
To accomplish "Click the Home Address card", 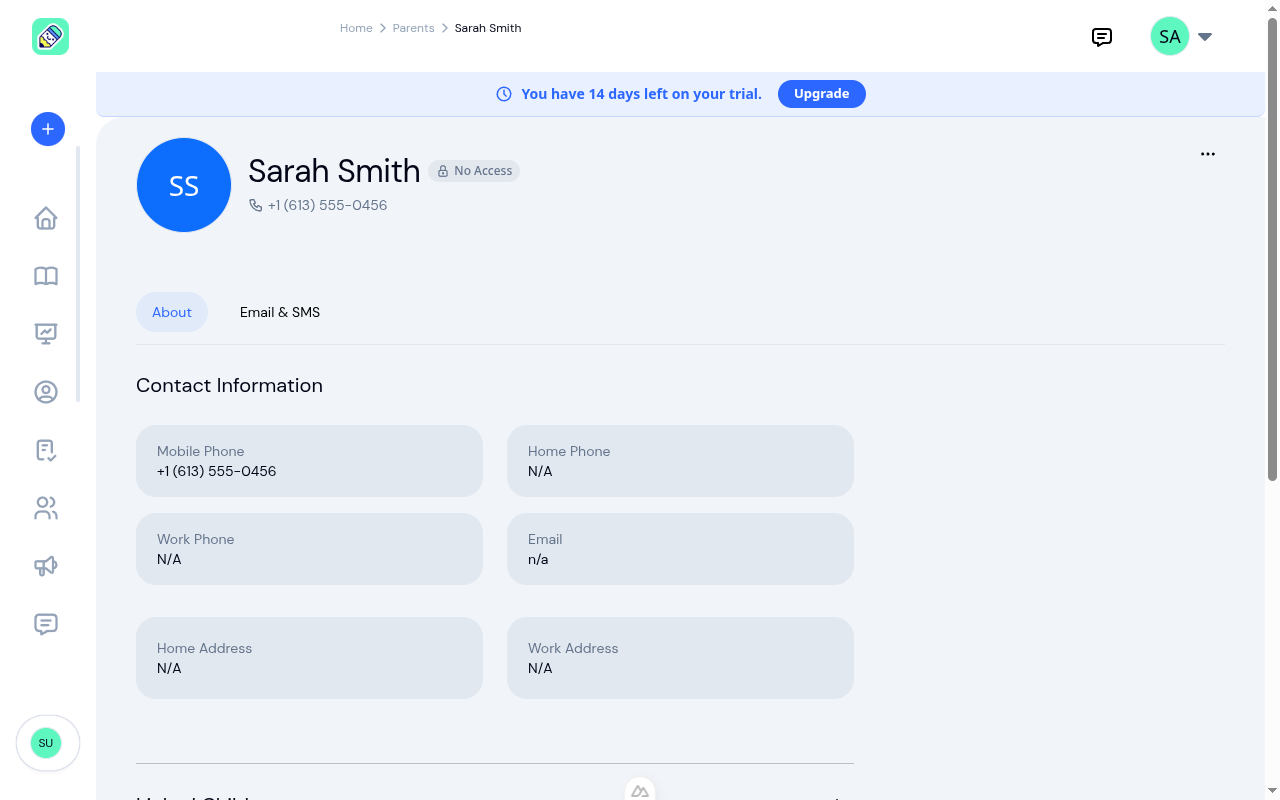I will click(309, 658).
